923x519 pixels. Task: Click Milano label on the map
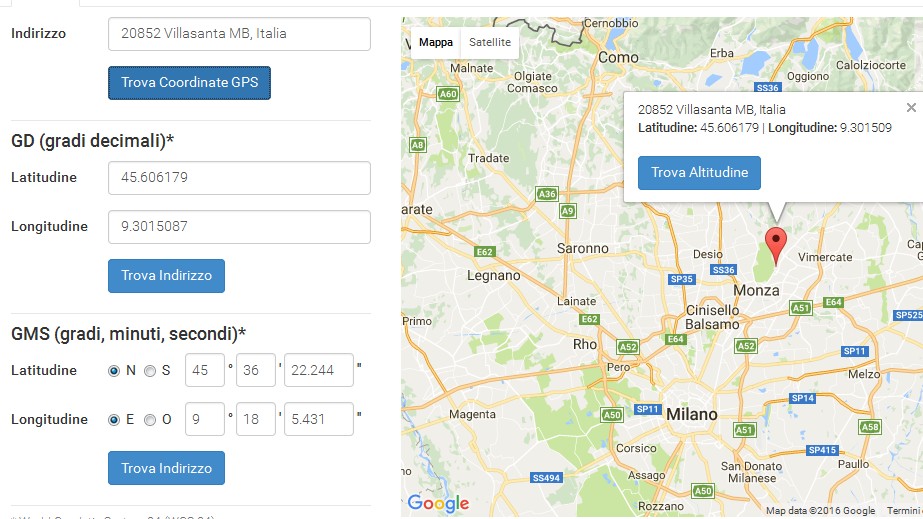692,414
